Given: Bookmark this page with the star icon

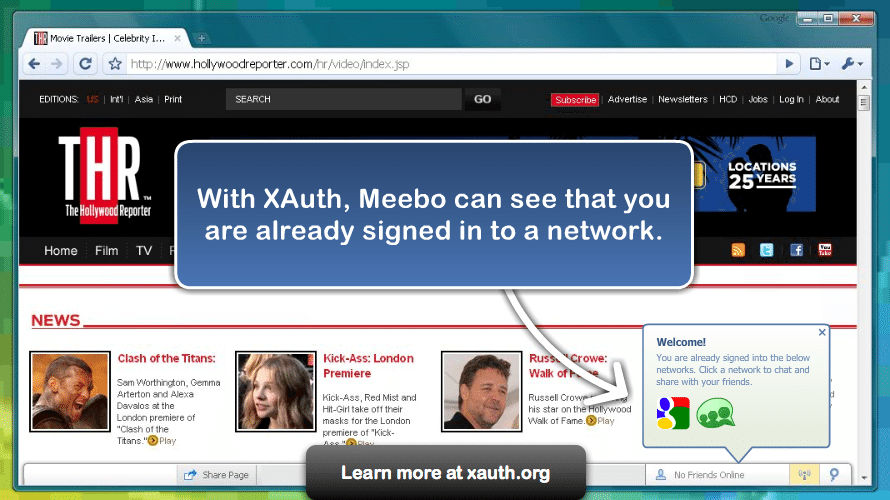Looking at the screenshot, I should point(115,64).
